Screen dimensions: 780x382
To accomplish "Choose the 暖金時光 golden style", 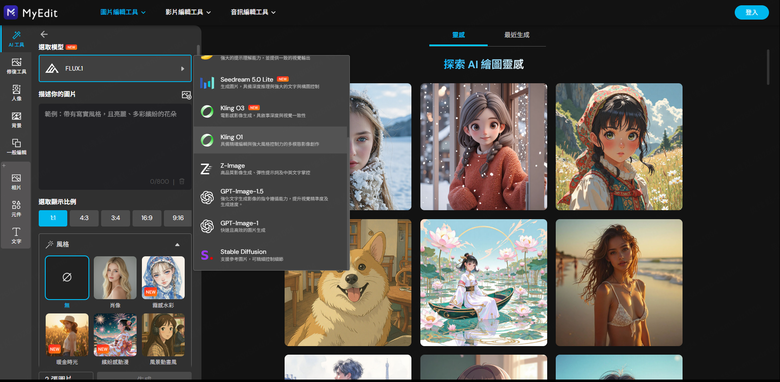I will pyautogui.click(x=67, y=335).
